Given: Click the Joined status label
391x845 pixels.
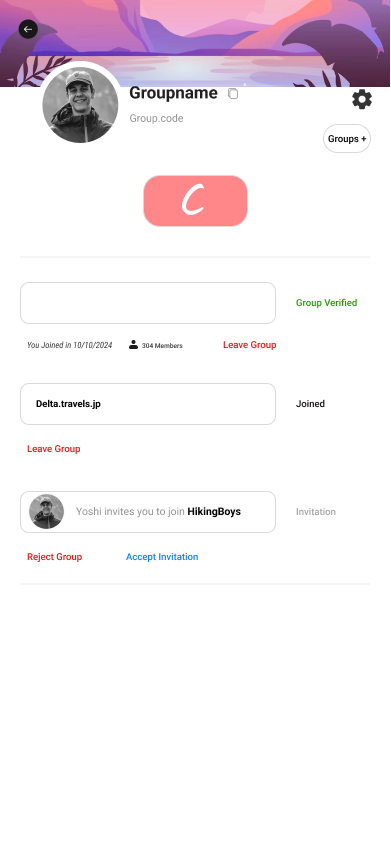Looking at the screenshot, I should (310, 404).
